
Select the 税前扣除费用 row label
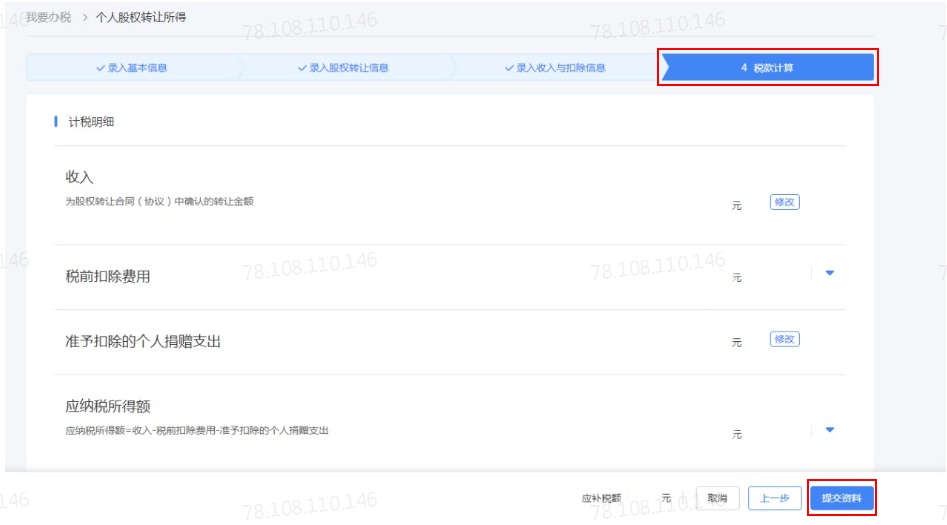[108, 276]
